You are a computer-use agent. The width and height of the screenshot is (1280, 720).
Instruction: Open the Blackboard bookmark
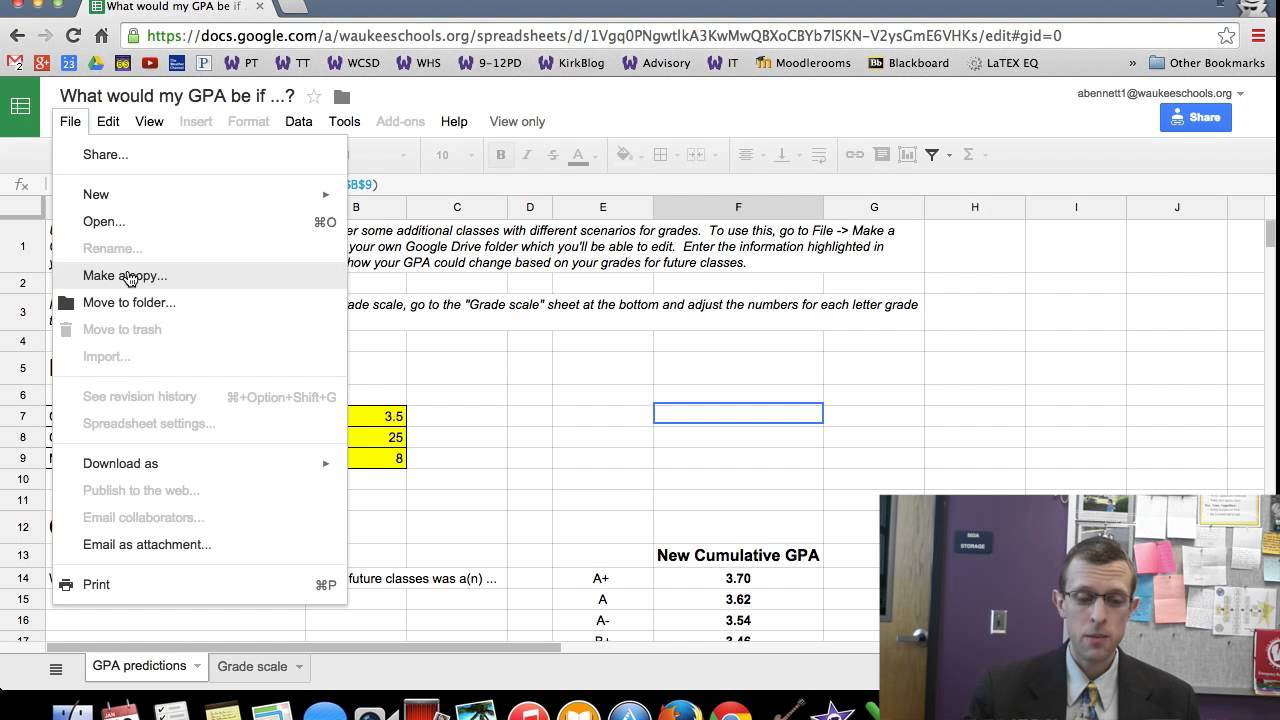[x=908, y=63]
